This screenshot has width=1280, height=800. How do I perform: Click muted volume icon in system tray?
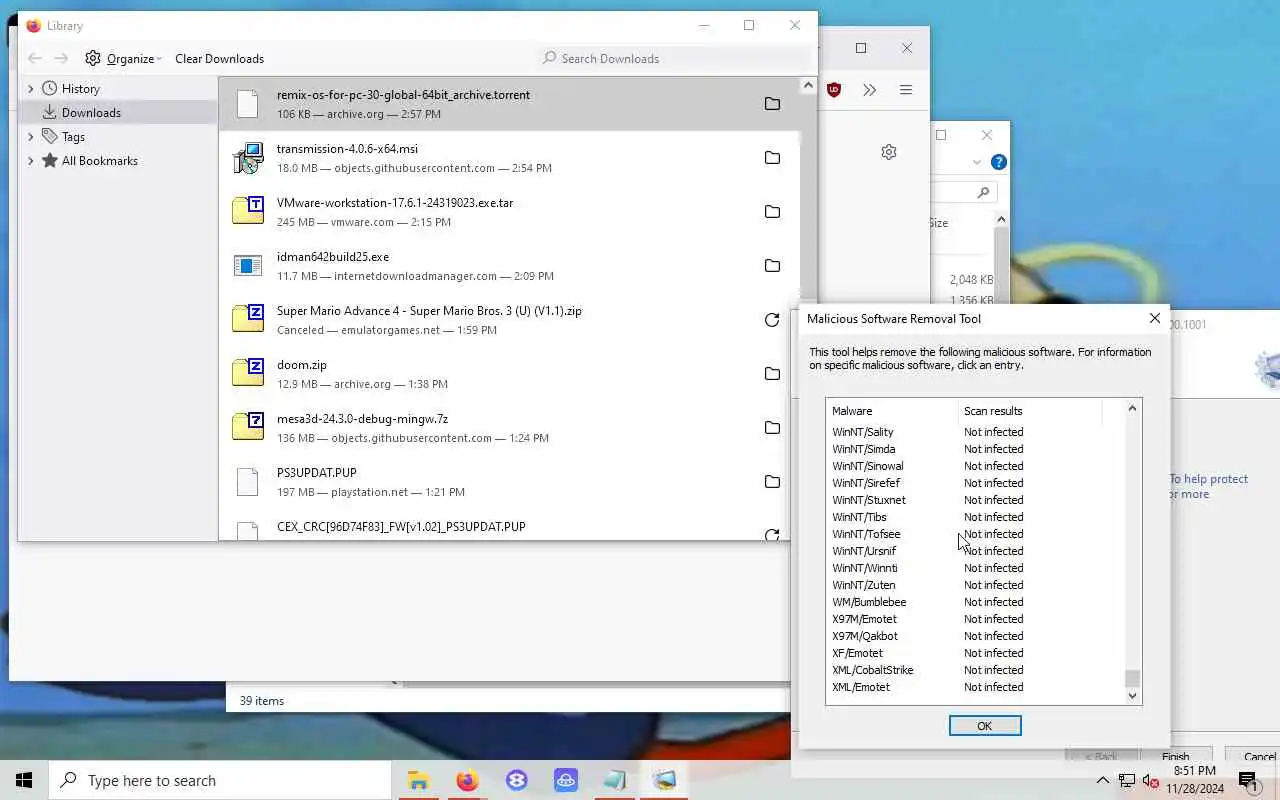click(x=1150, y=780)
